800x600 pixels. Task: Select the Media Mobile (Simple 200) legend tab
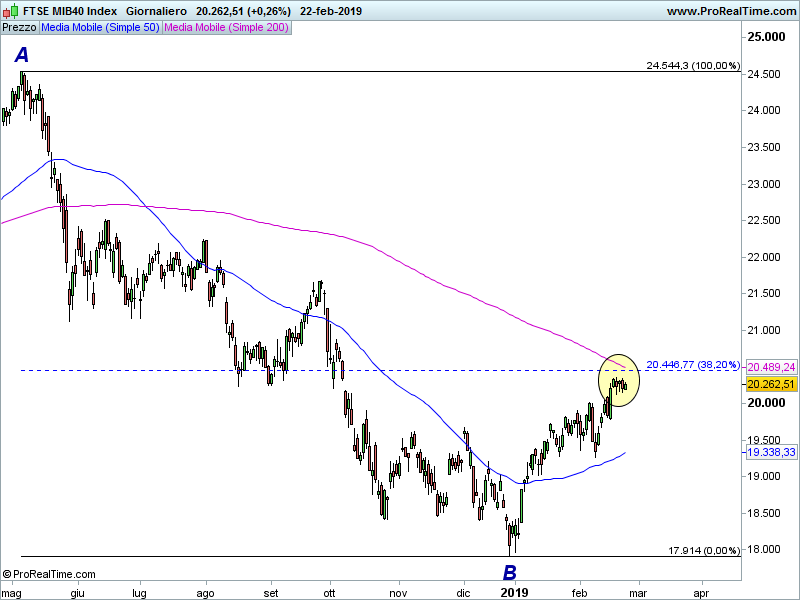(227, 28)
